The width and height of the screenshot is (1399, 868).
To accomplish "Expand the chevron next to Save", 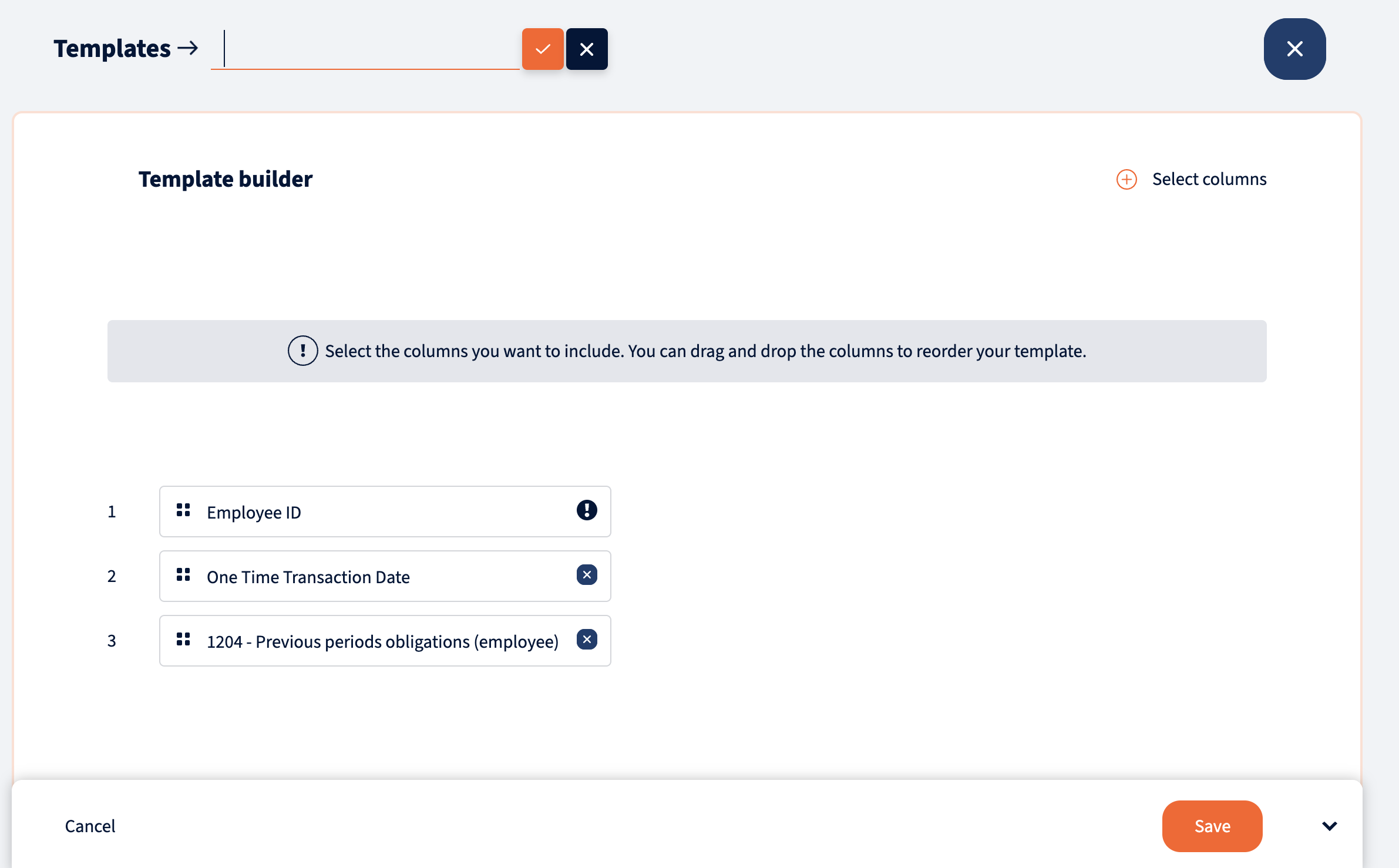I will click(1330, 826).
